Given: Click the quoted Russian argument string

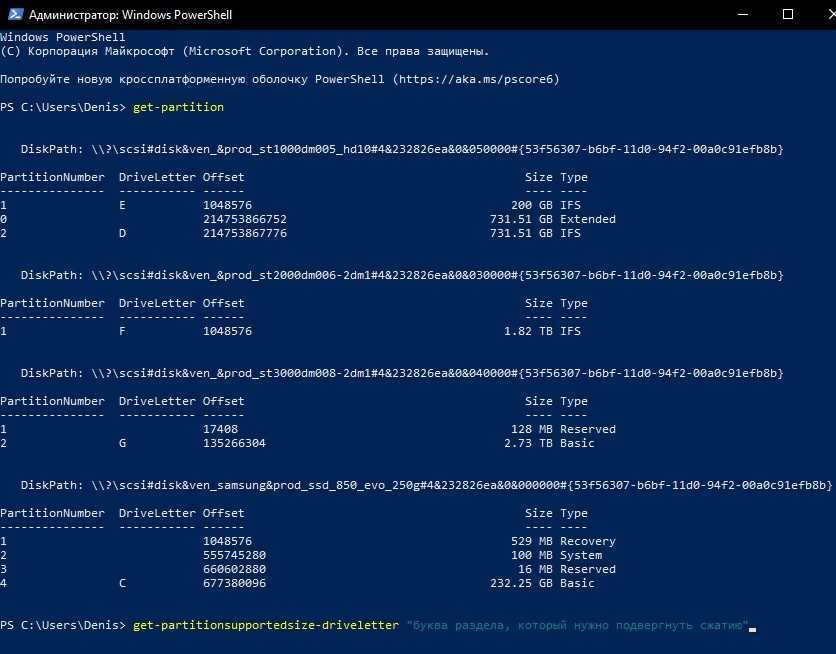Looking at the screenshot, I should [x=577, y=625].
